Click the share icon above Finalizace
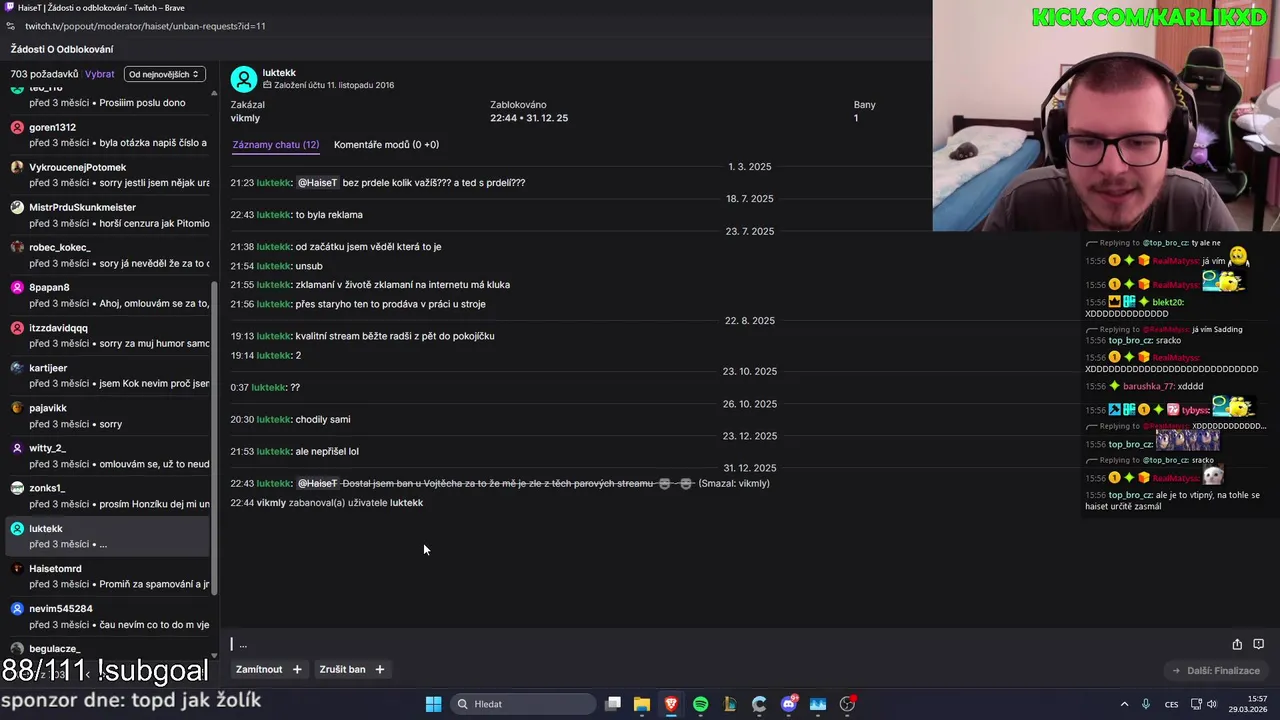This screenshot has height=720, width=1280. point(1237,644)
